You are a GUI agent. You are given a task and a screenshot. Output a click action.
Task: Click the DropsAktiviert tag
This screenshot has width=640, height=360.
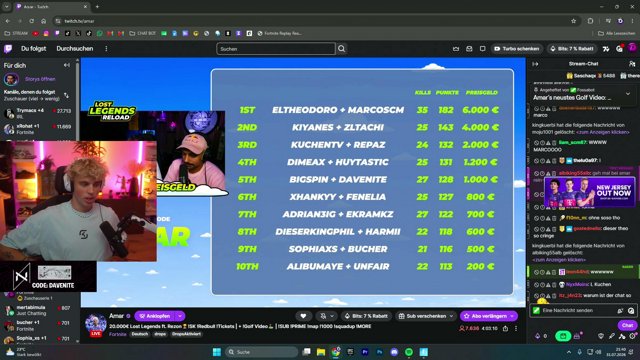point(186,334)
